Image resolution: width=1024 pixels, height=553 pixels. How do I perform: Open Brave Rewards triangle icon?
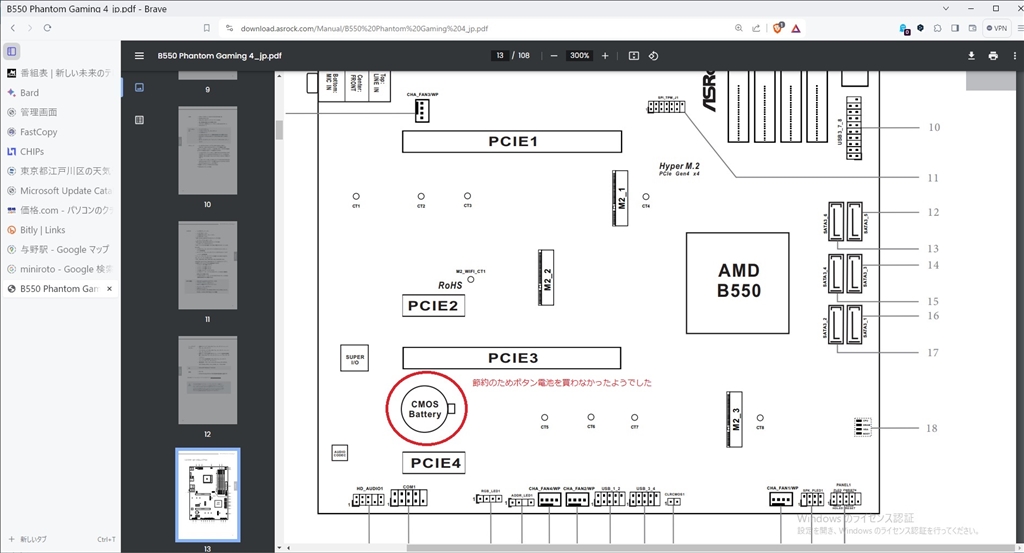[796, 28]
